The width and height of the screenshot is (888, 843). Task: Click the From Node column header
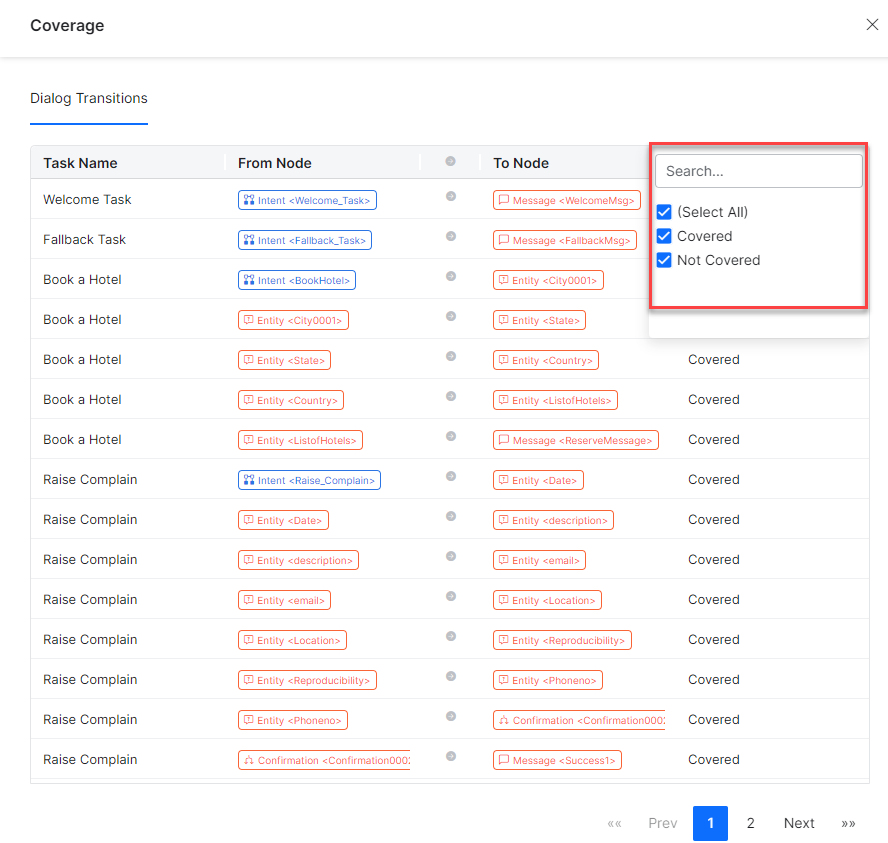click(275, 163)
